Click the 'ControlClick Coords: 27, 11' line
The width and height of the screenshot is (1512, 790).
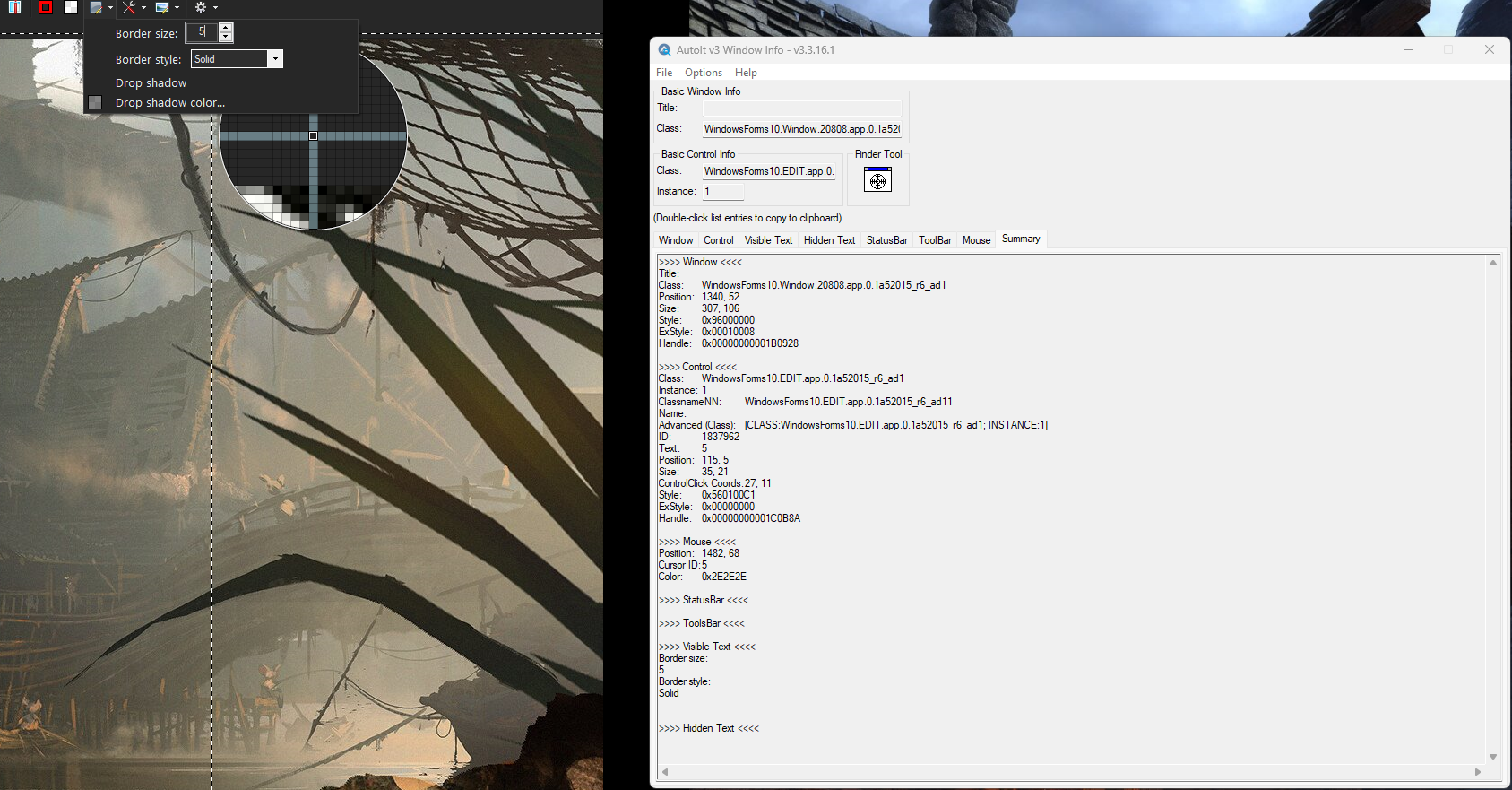[x=715, y=483]
